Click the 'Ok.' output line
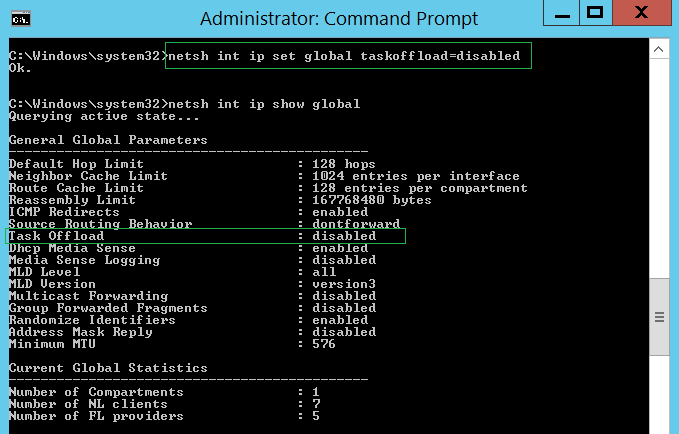Image resolution: width=679 pixels, height=434 pixels. click(x=20, y=68)
